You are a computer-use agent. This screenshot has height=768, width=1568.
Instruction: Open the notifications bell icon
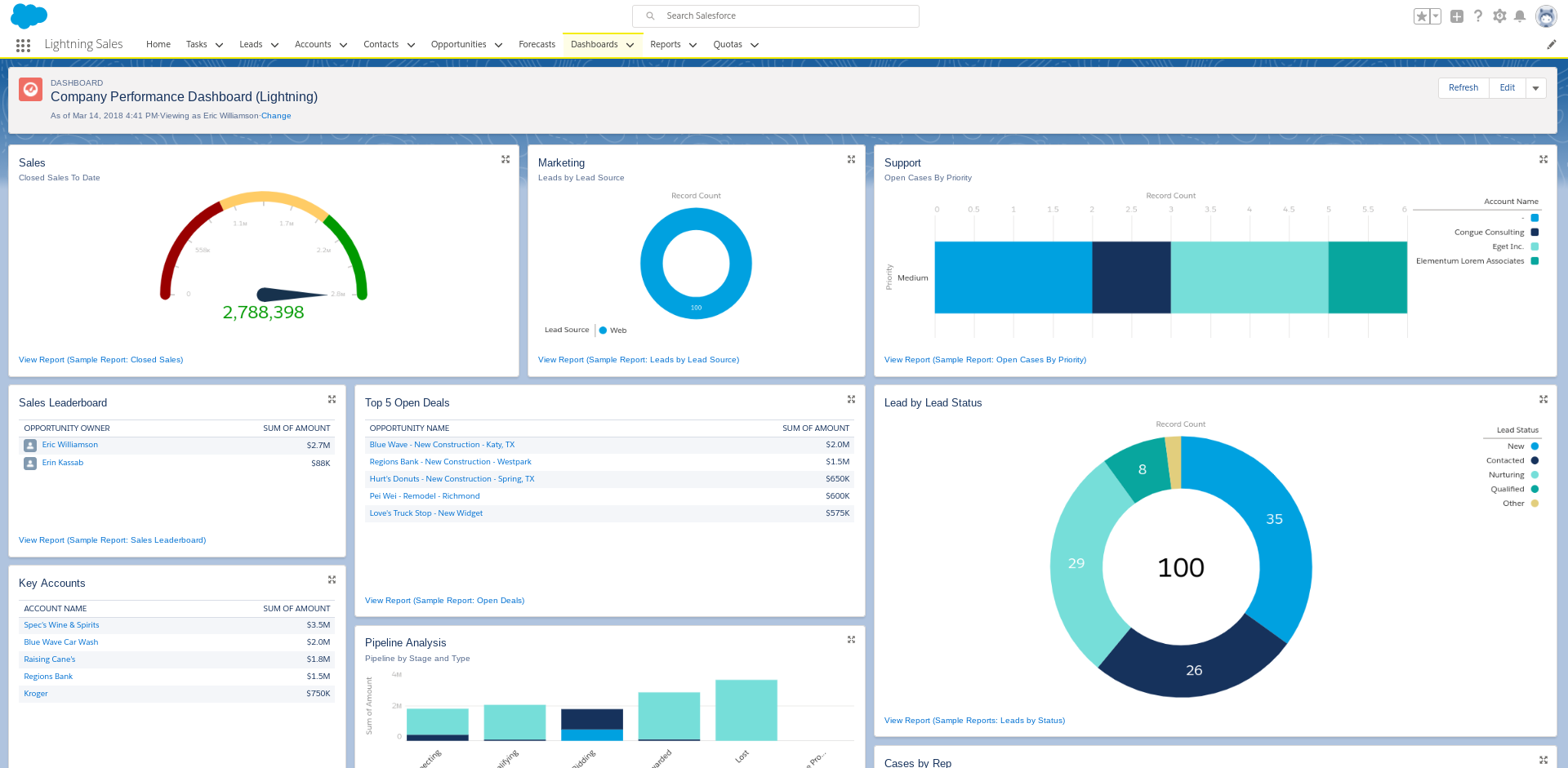pos(1520,16)
